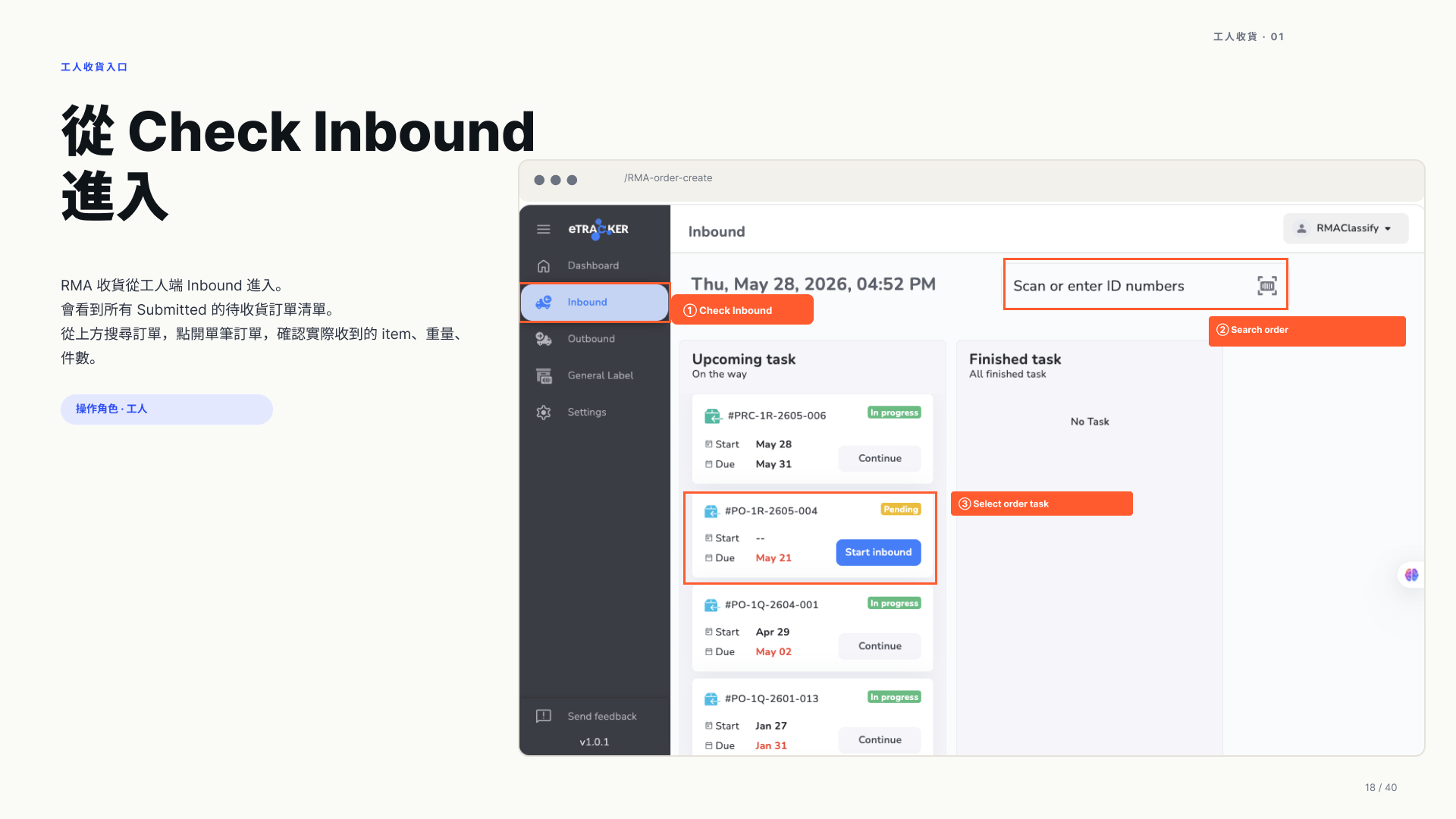1456x819 pixels.
Task: Click Continue on order #PO-1Q-2604-001
Action: 880,646
